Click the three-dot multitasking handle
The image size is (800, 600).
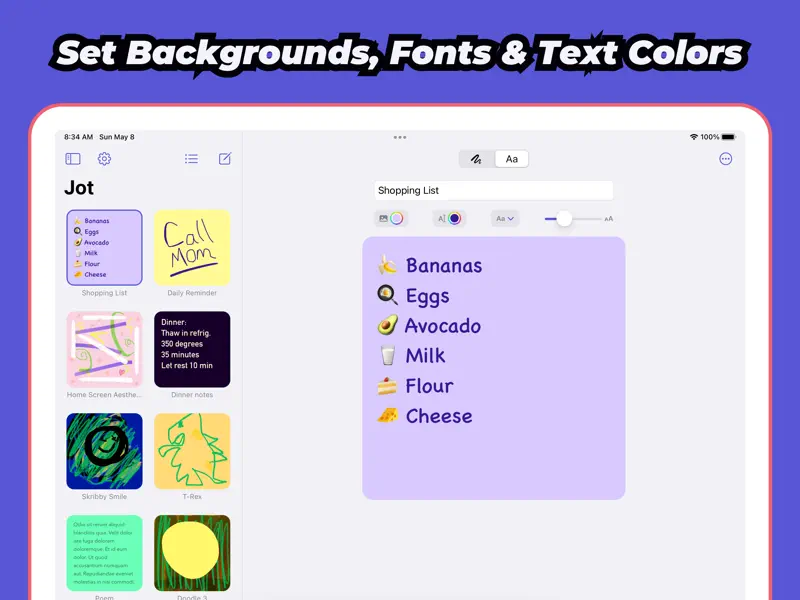[x=400, y=137]
